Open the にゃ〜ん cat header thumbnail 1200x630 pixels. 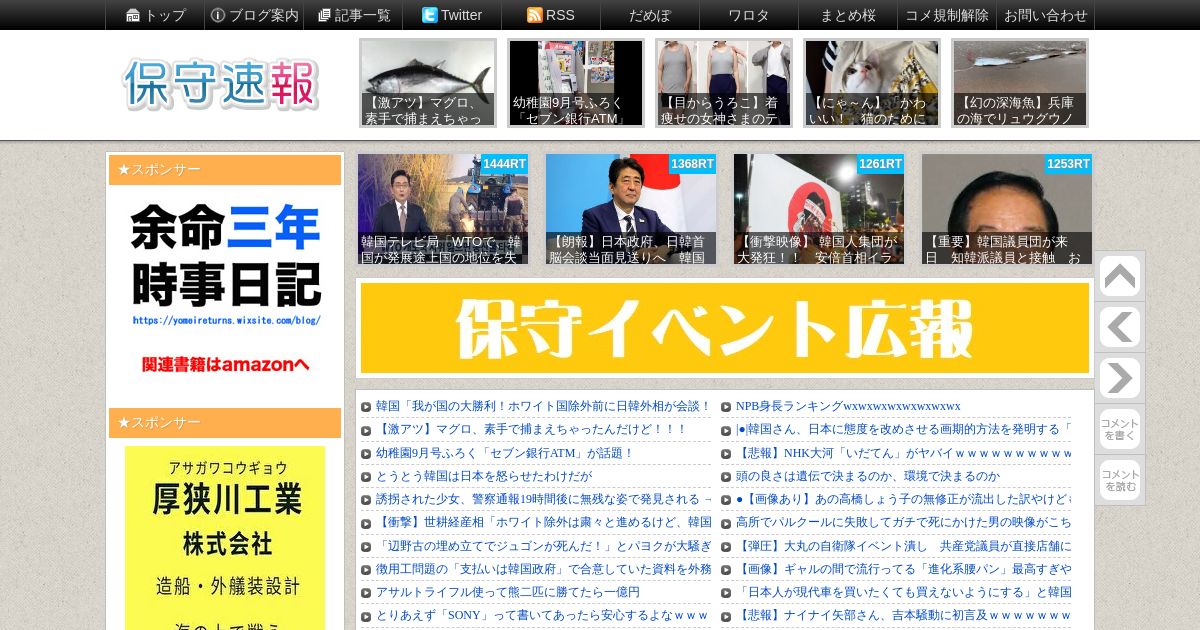(872, 83)
